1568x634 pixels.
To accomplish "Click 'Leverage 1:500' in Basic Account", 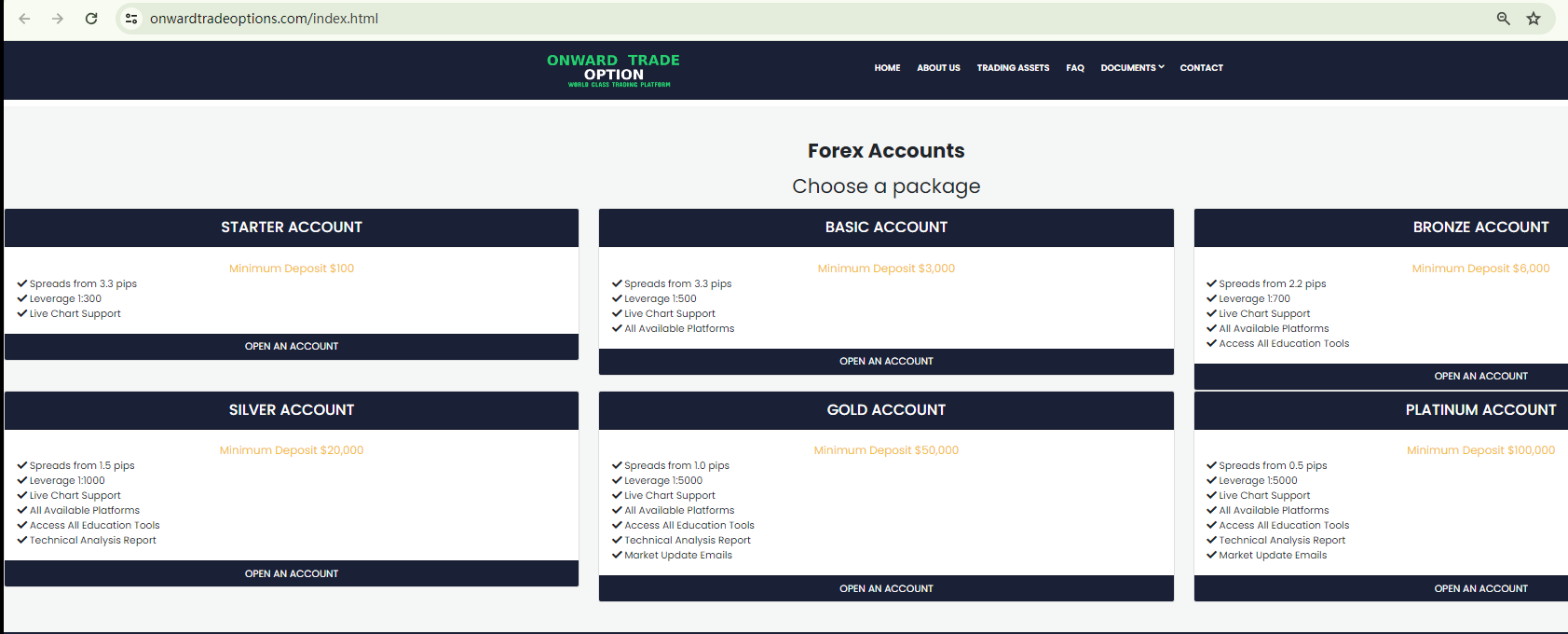I will (661, 299).
